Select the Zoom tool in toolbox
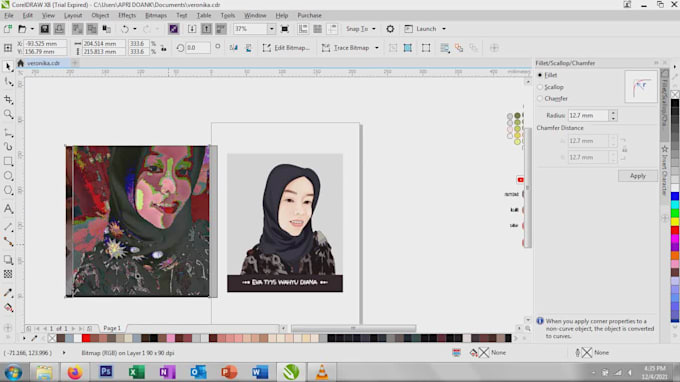This screenshot has width=680, height=382. (x=8, y=114)
